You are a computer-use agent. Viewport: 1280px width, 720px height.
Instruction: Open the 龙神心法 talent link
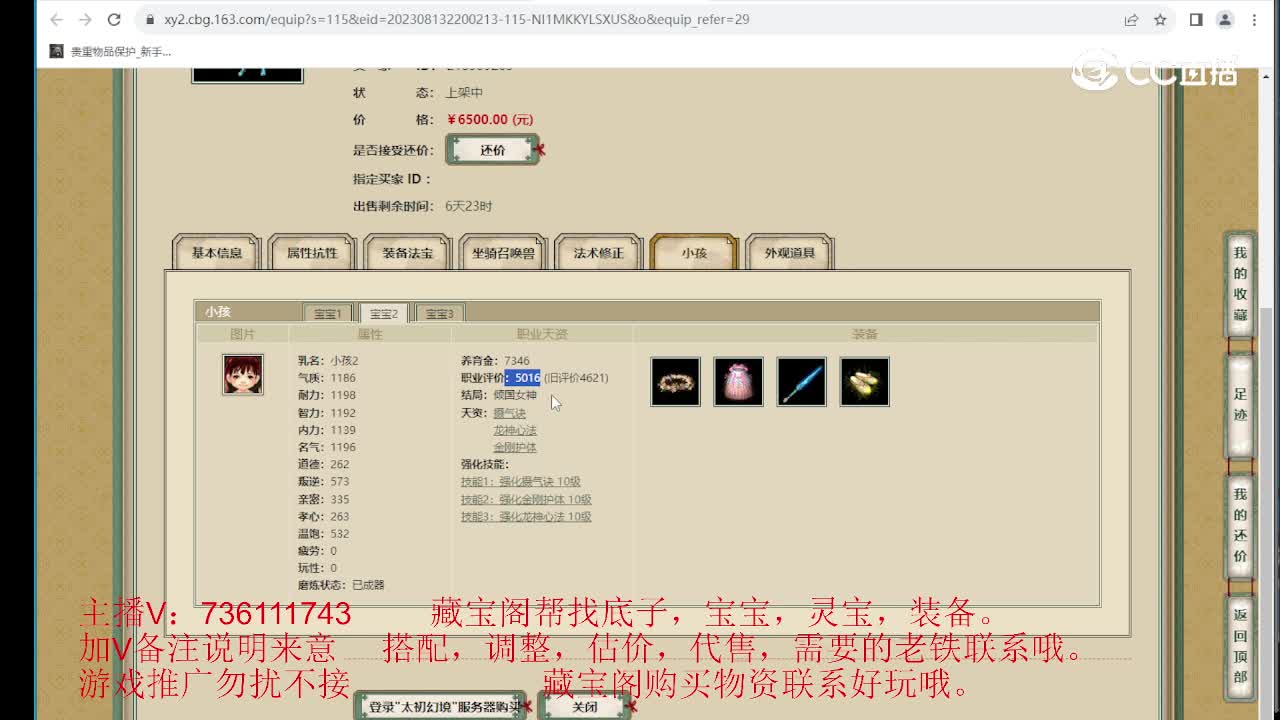coord(515,430)
